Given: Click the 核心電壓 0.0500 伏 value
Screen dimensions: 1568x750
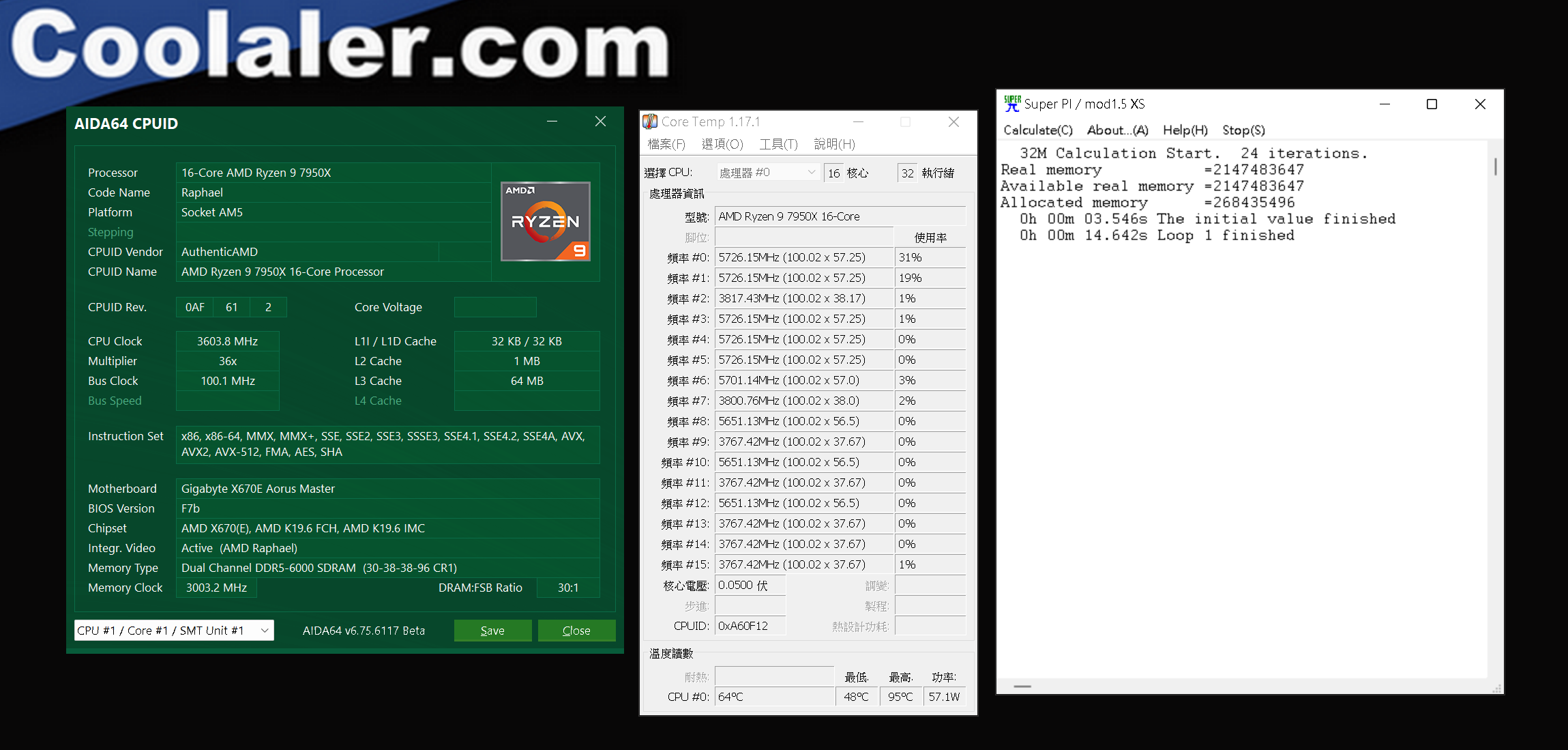Looking at the screenshot, I should [750, 585].
